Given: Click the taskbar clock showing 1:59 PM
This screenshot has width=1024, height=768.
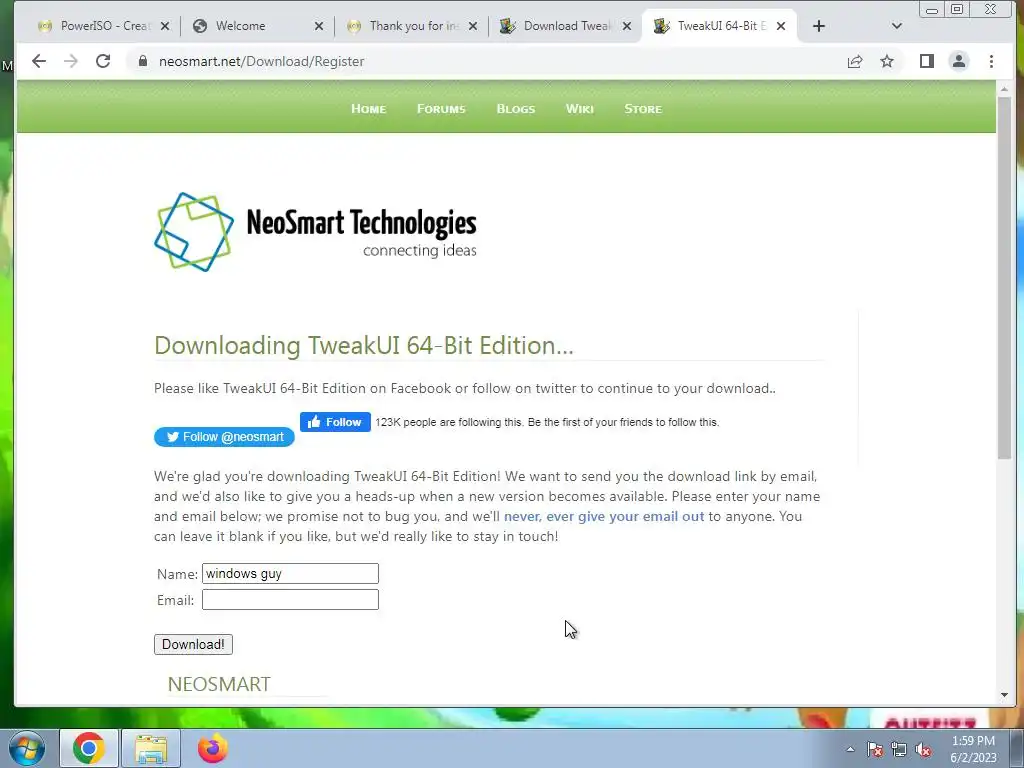Looking at the screenshot, I should 973,749.
